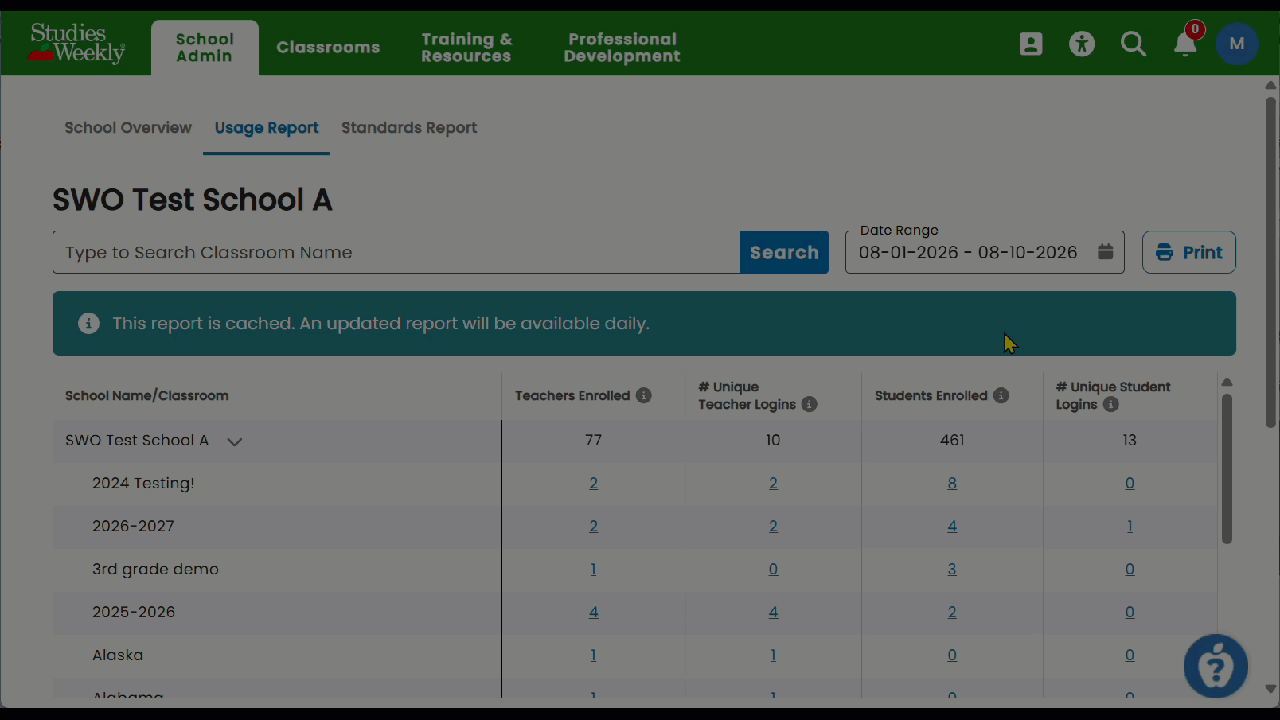Open Unique Teacher Logins for 2024 Testing!
Viewport: 1280px width, 720px height.
[x=773, y=483]
